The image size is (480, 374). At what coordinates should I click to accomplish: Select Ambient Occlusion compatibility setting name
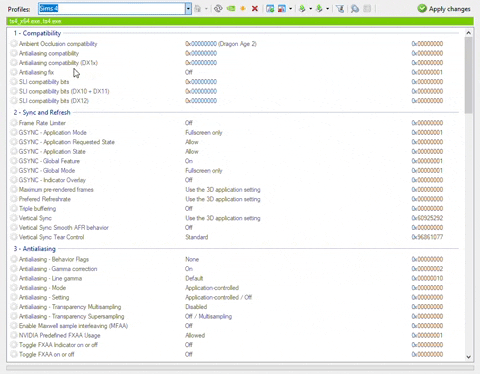[58, 44]
